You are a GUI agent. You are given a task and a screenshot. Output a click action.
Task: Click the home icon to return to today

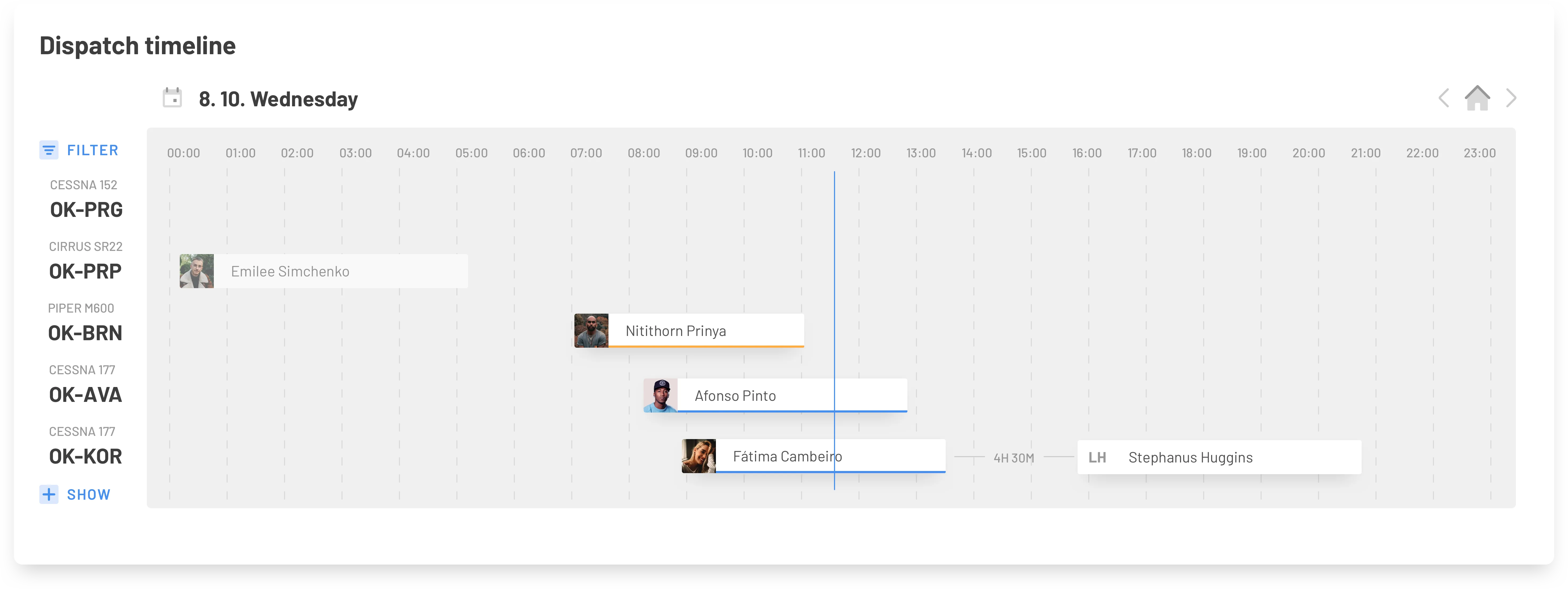pos(1478,98)
